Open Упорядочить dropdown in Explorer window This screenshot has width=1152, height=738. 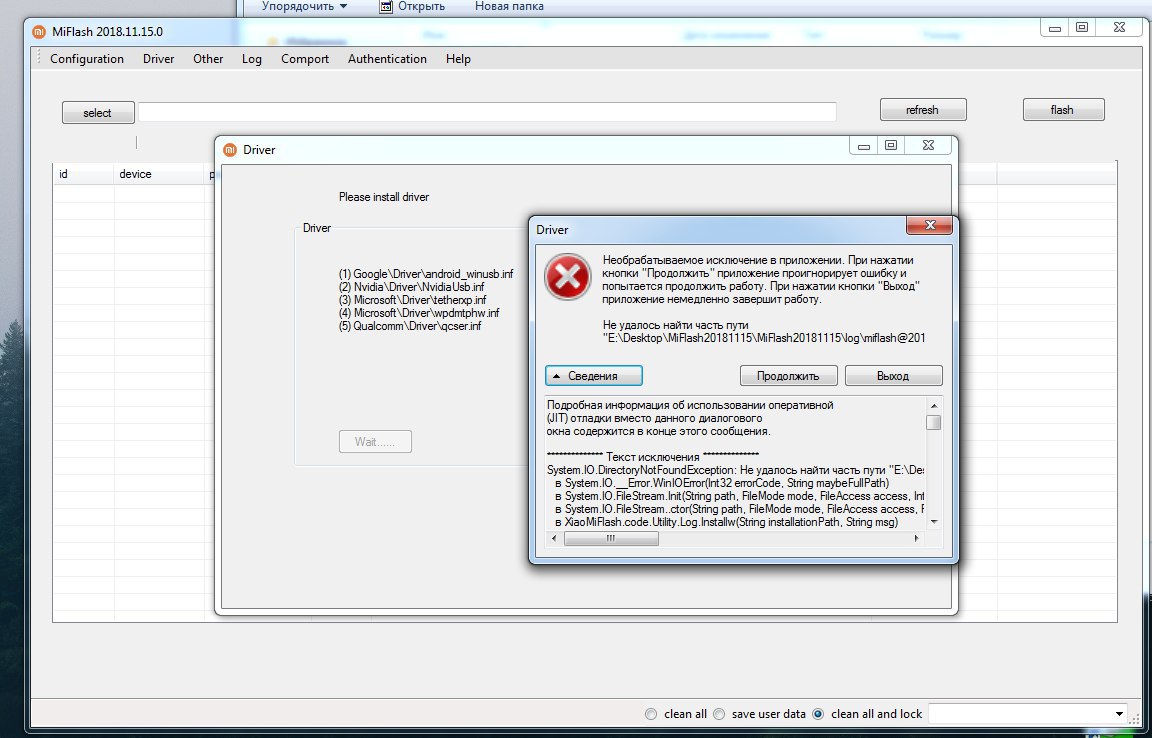[x=305, y=7]
